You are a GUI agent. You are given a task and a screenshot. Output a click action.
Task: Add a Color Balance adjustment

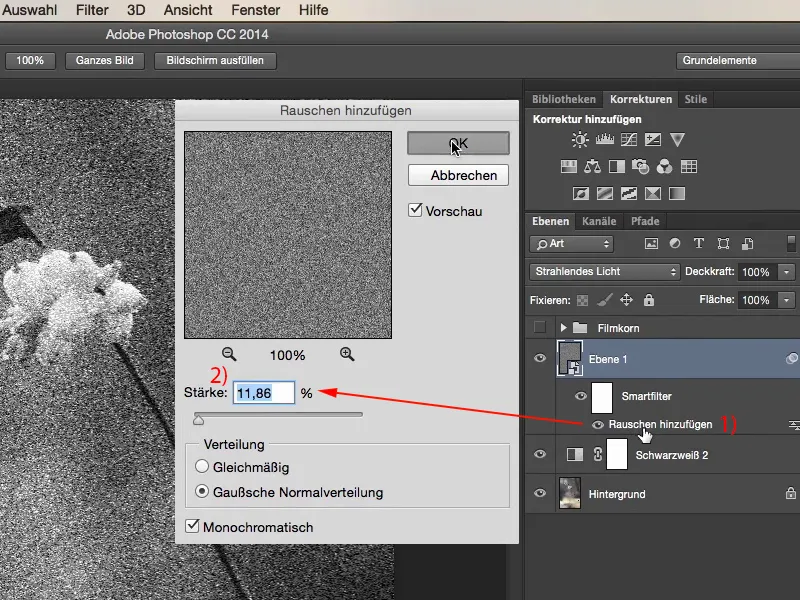pos(592,166)
